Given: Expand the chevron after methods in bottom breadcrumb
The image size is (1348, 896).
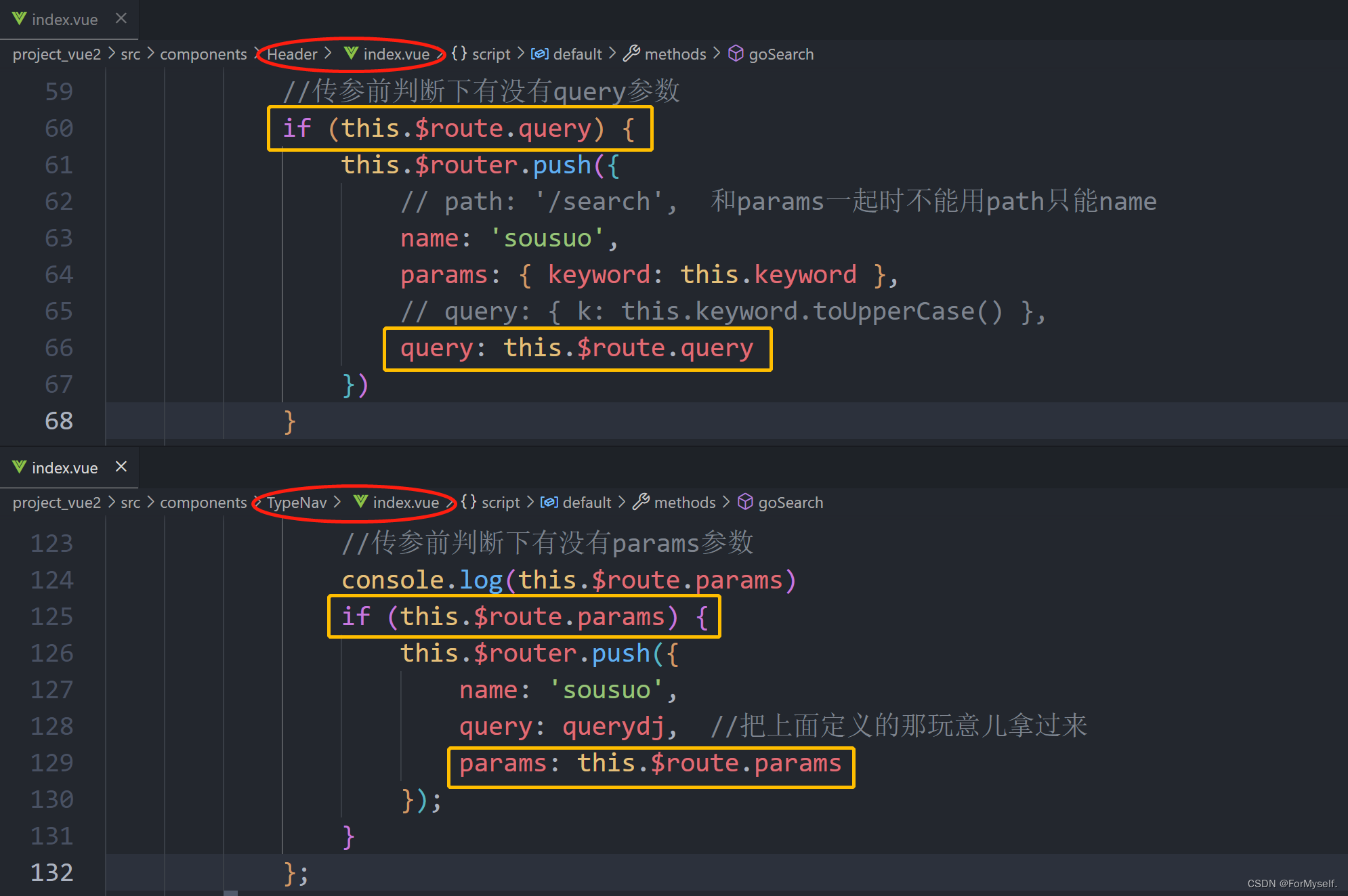Looking at the screenshot, I should (726, 502).
